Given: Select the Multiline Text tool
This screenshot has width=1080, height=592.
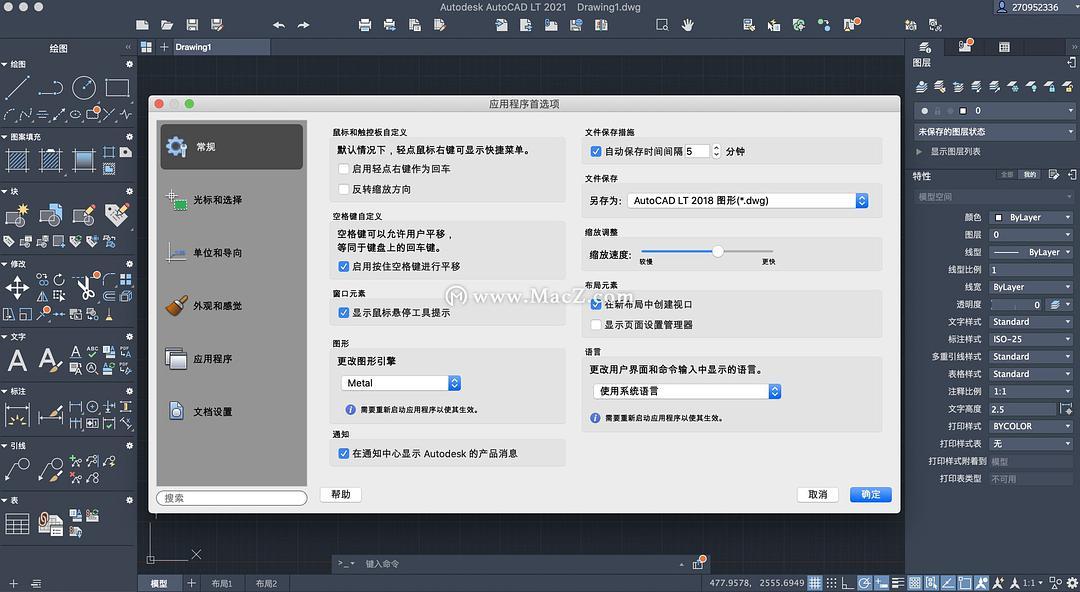Looking at the screenshot, I should tap(17, 360).
